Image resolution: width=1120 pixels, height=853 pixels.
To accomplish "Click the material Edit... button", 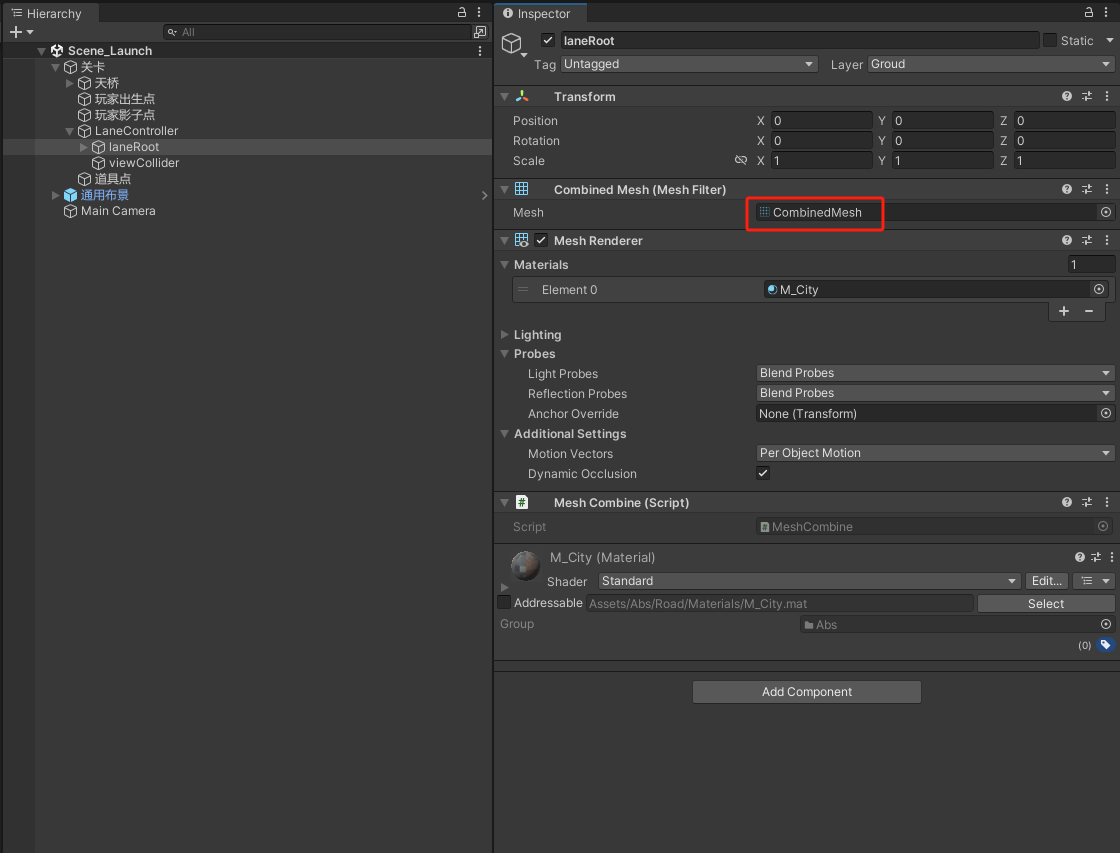I will pos(1046,581).
